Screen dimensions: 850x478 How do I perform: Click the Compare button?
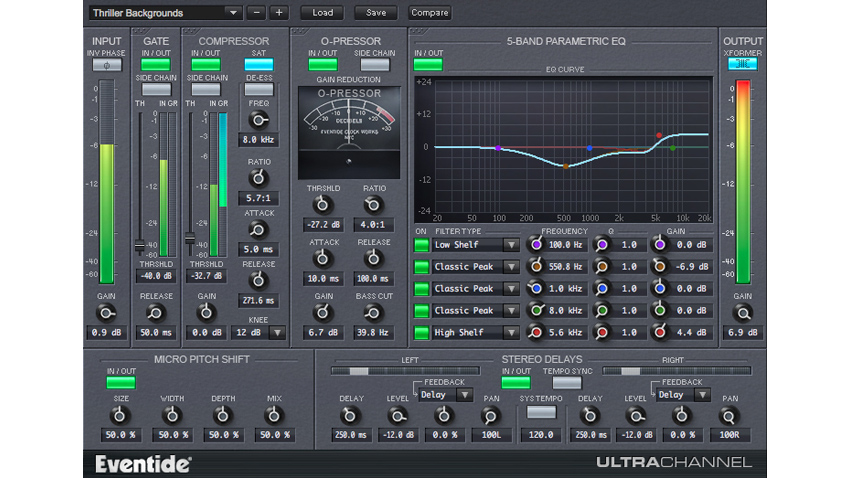pyautogui.click(x=429, y=12)
